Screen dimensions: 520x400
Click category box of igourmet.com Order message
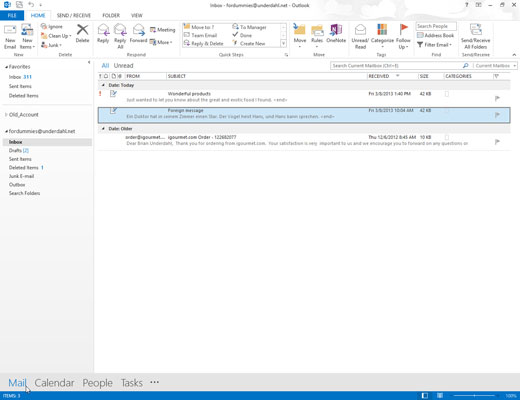click(447, 137)
